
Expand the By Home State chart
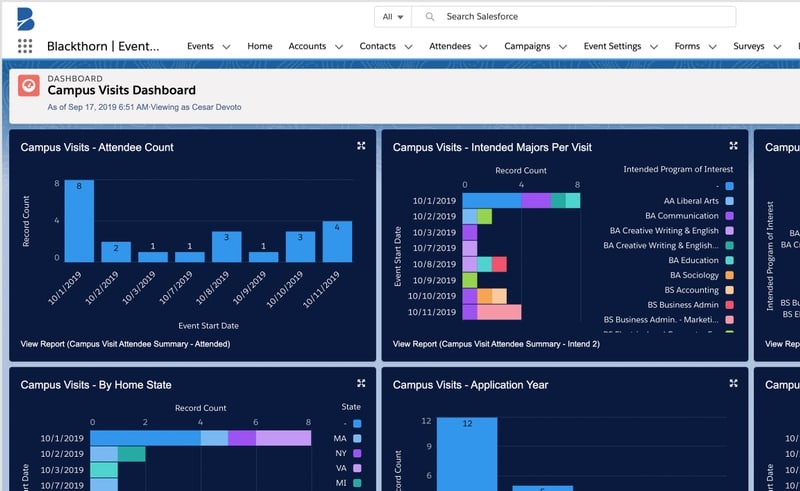pos(361,383)
